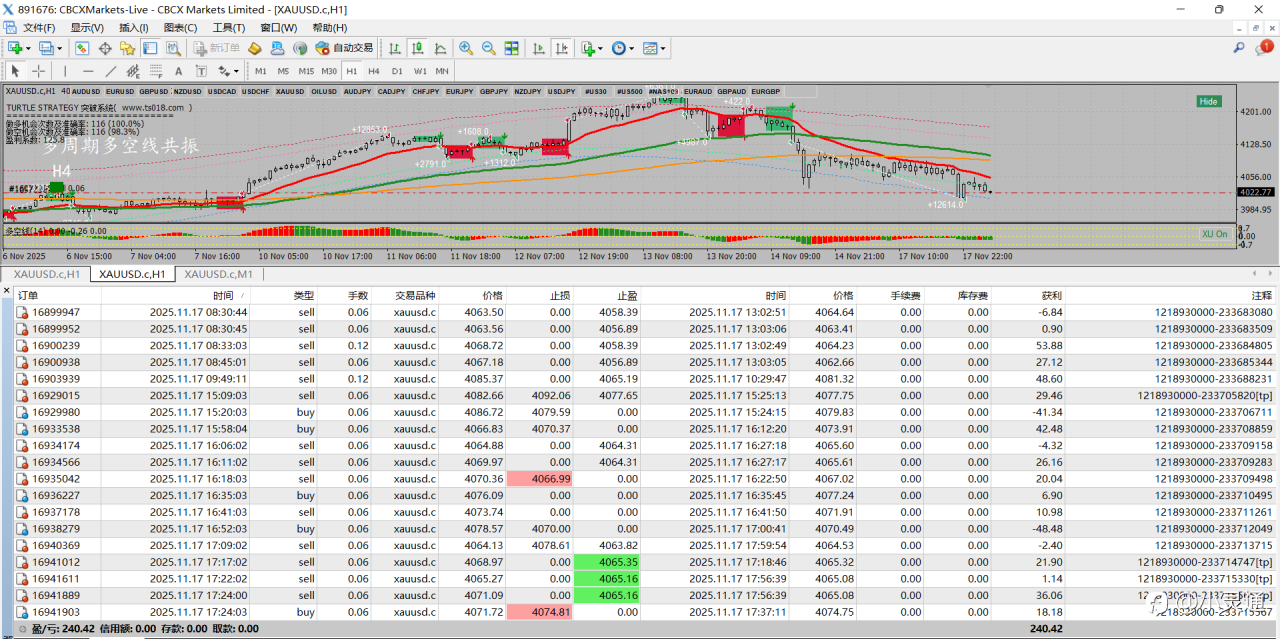Open the 工具(T) menu
The width and height of the screenshot is (1280, 639).
[229, 28]
